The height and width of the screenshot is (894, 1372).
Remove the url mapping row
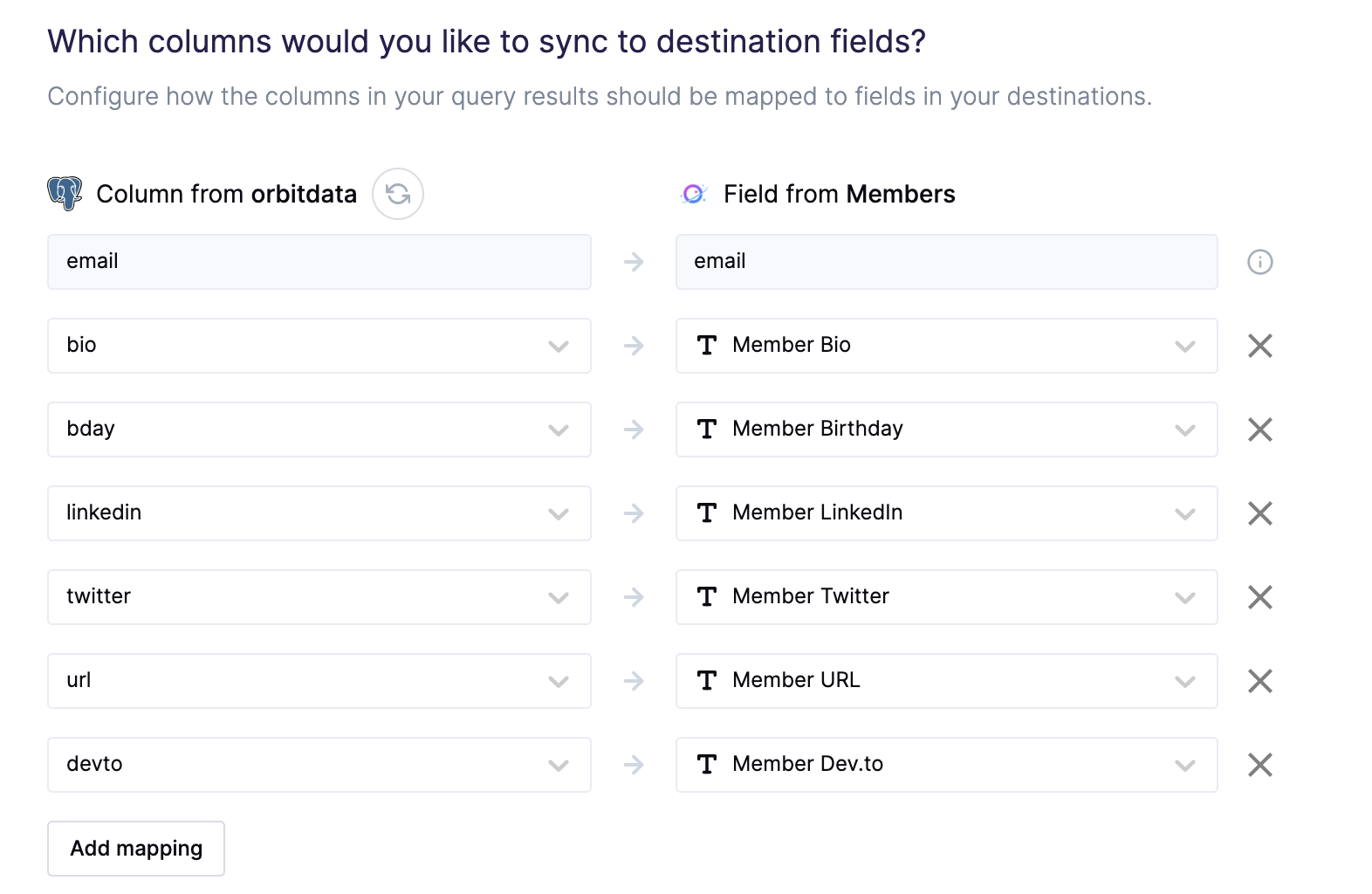click(1259, 681)
